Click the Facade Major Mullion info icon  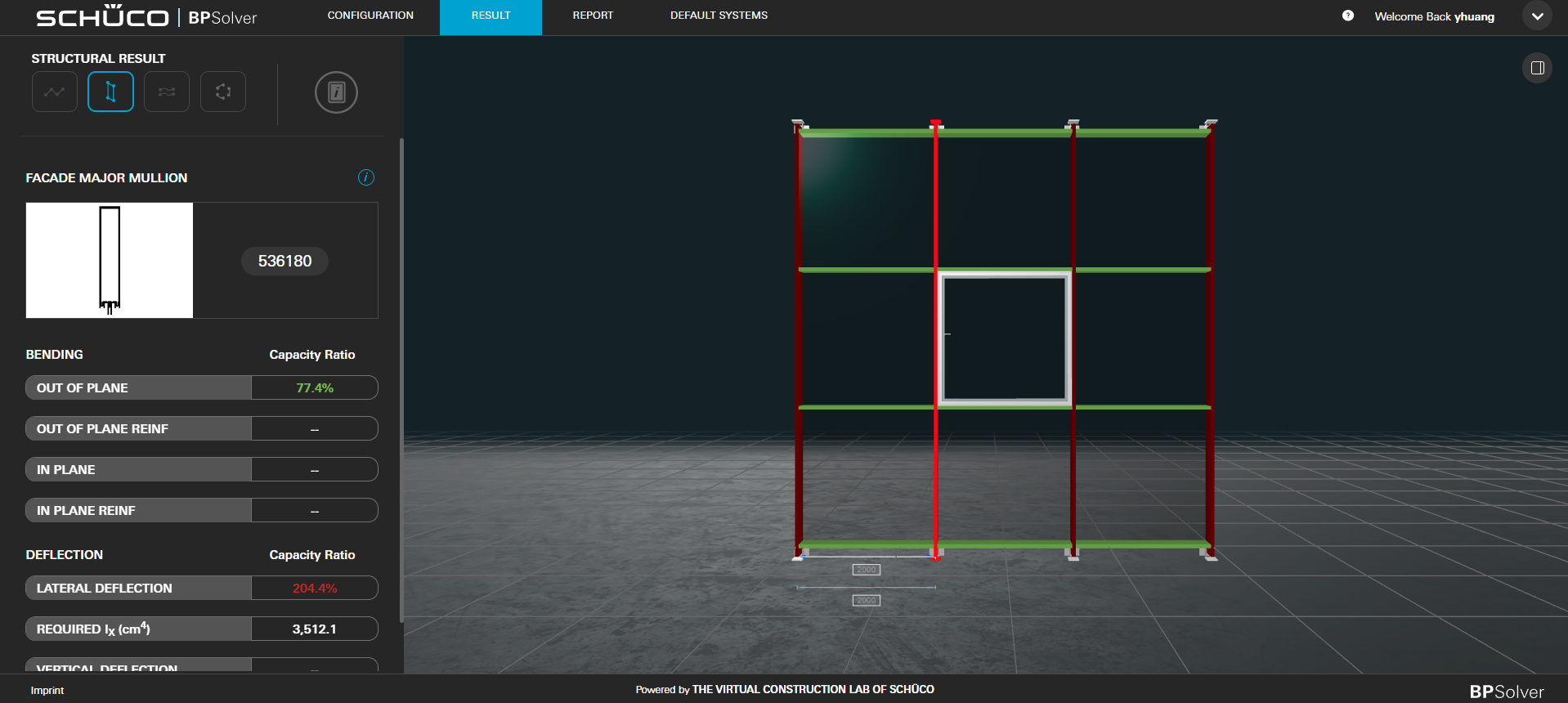(x=366, y=177)
